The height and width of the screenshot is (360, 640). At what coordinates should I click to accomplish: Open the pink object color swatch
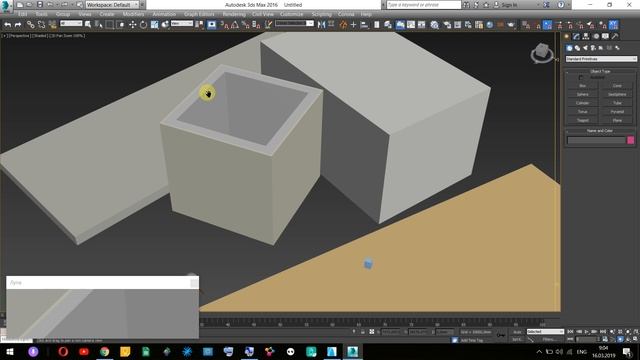[x=631, y=140]
